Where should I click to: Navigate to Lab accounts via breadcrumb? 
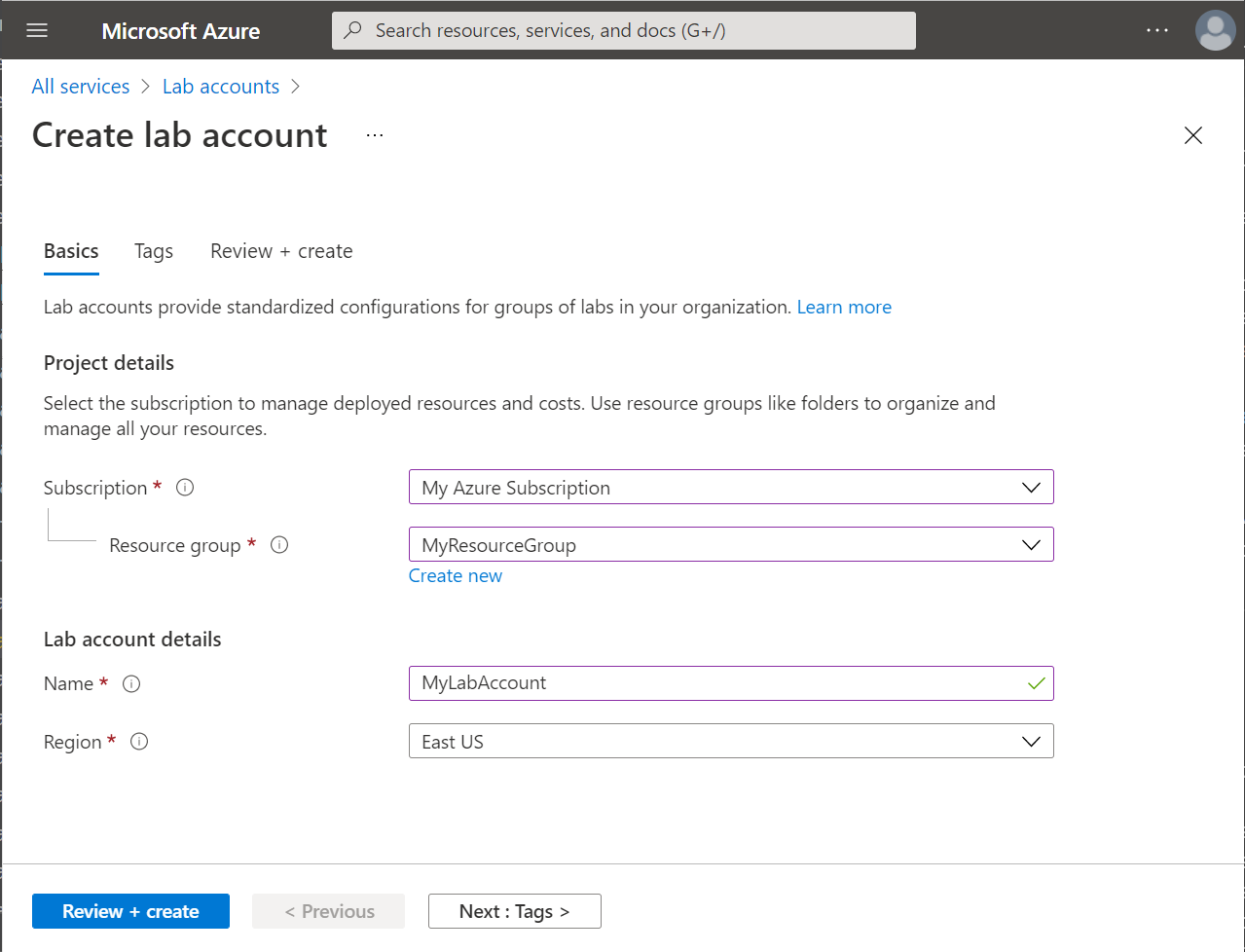pos(220,86)
